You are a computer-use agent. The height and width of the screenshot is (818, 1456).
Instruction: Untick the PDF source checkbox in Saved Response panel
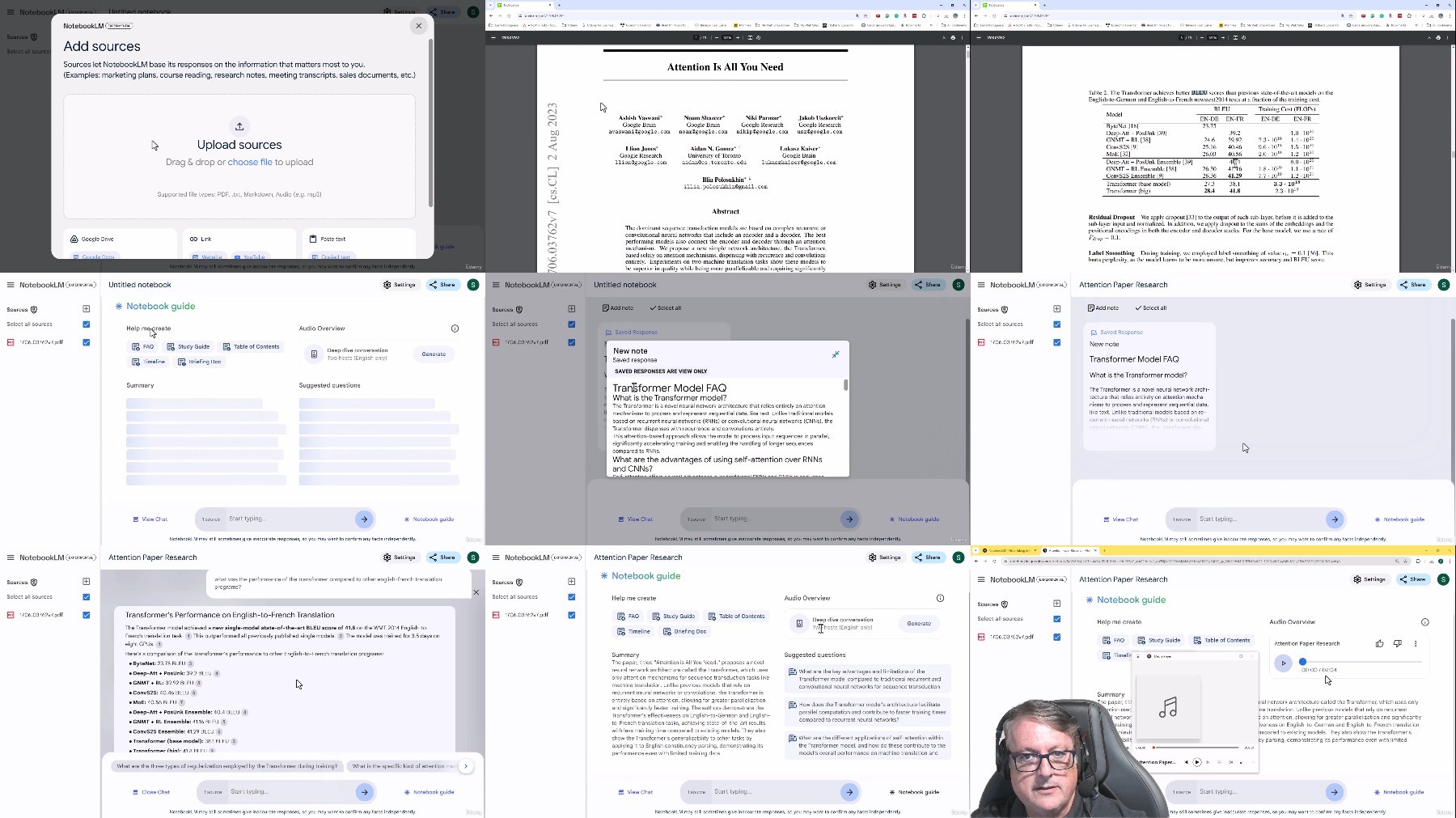coord(1056,342)
